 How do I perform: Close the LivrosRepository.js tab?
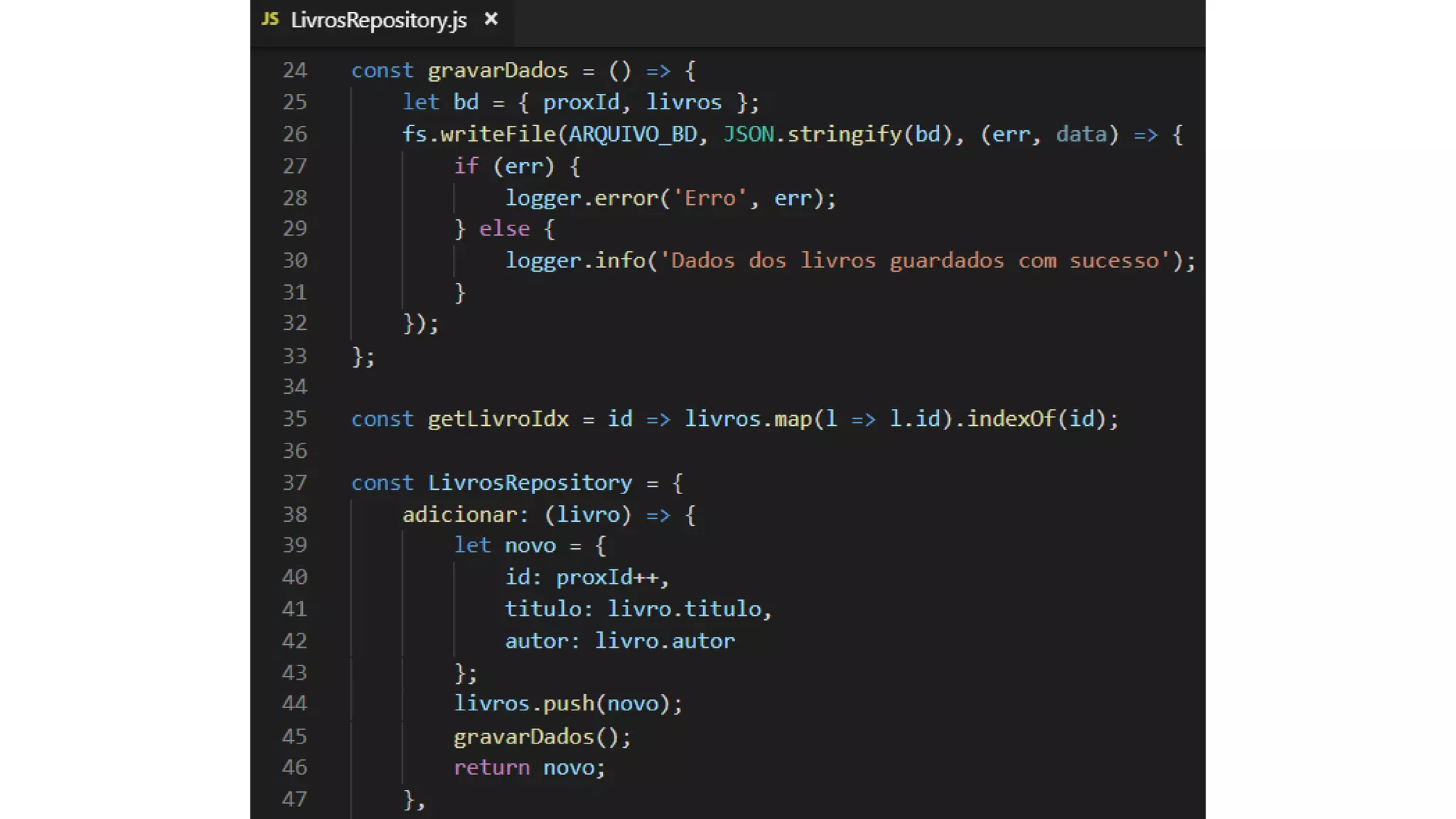pos(491,19)
